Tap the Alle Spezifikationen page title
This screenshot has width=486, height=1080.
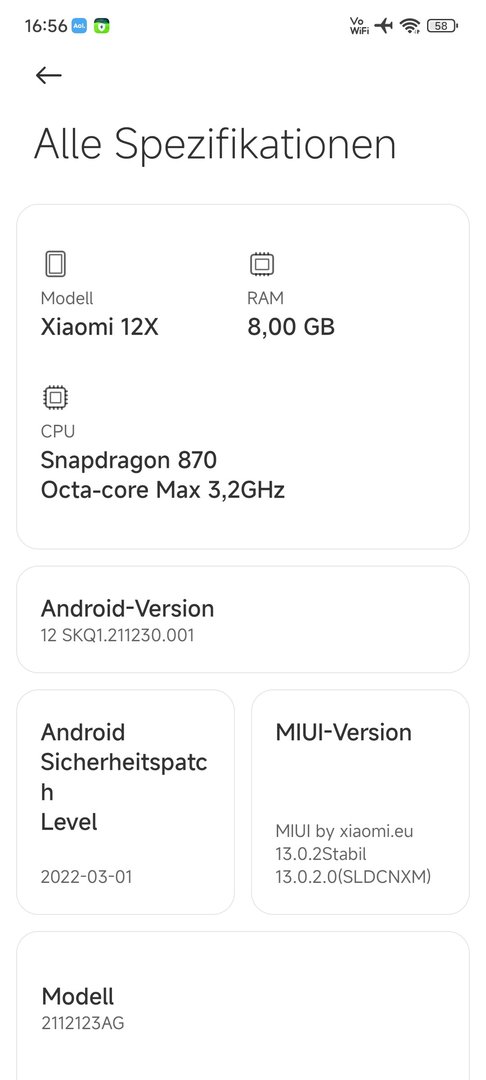click(215, 145)
